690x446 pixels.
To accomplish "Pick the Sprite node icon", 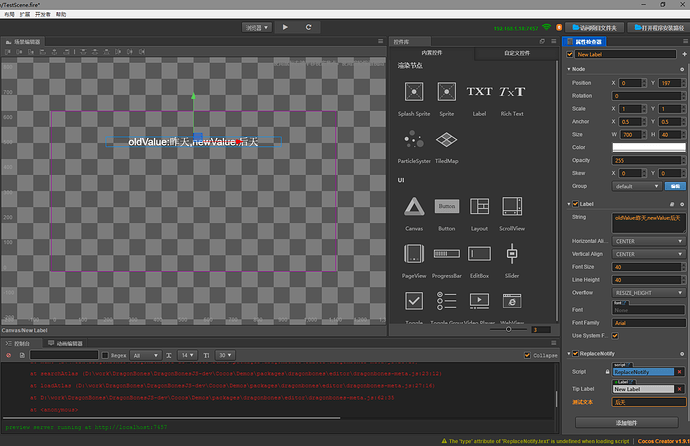I will (446, 92).
